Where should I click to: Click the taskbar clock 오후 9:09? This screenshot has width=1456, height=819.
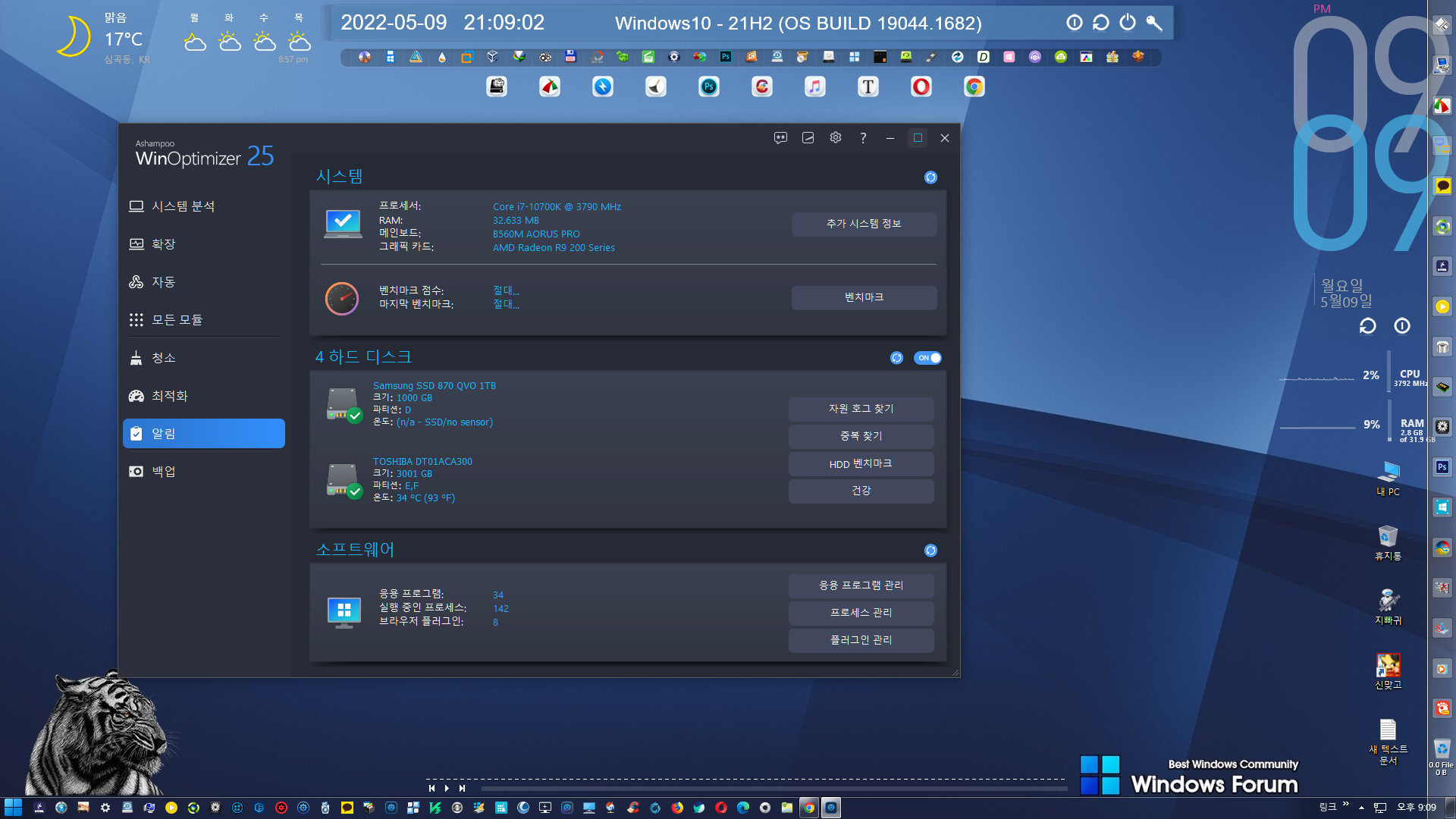tap(1416, 808)
